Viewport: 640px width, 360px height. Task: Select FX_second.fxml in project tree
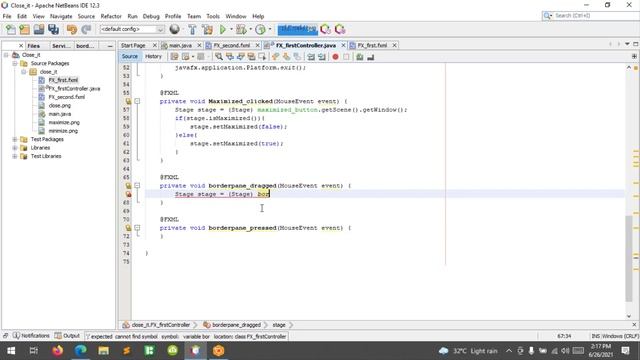tap(67, 97)
